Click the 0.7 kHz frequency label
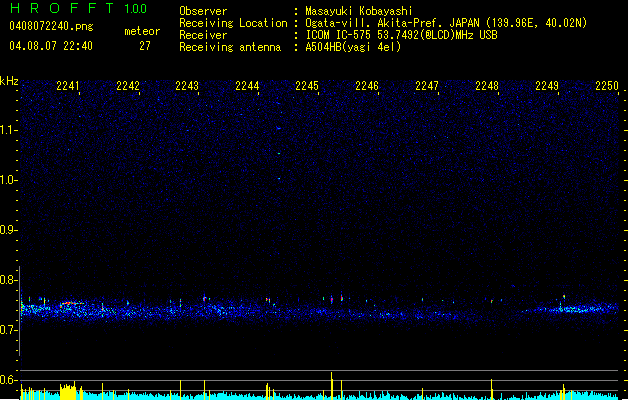 pyautogui.click(x=8, y=330)
